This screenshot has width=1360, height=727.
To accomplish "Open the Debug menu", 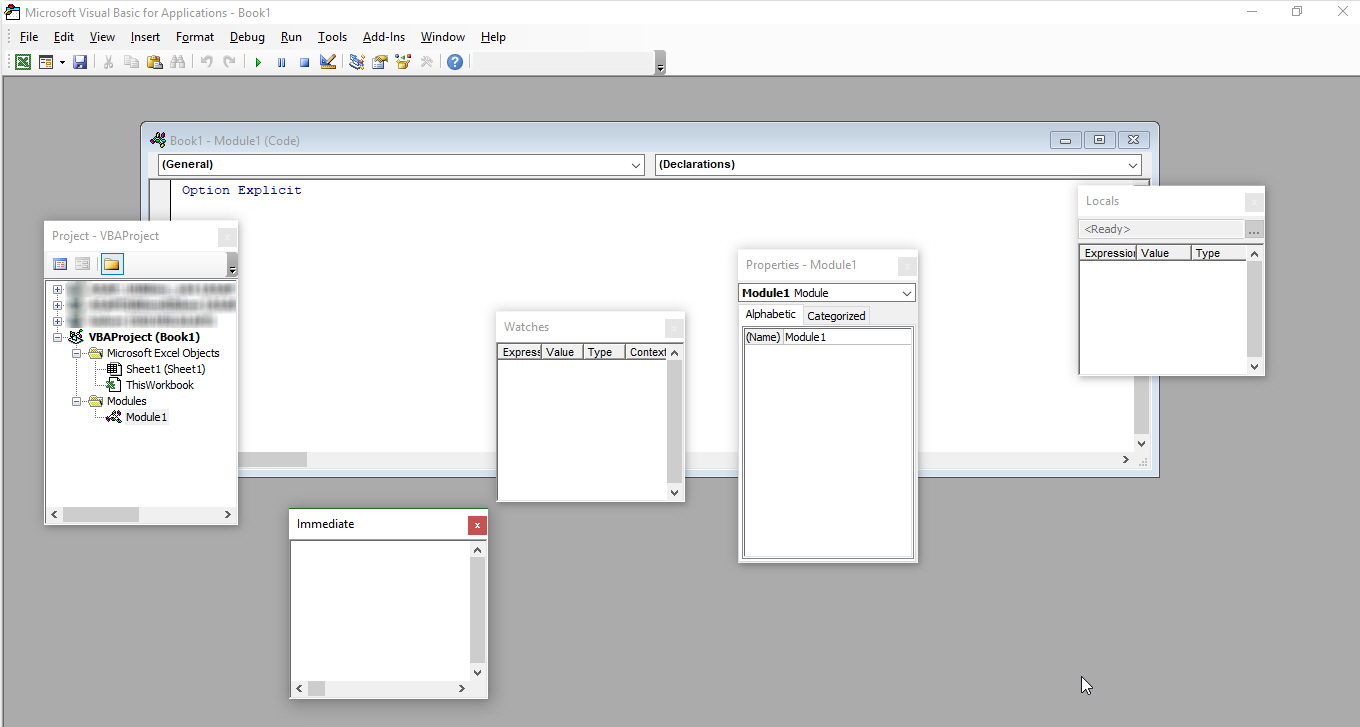I will [247, 37].
